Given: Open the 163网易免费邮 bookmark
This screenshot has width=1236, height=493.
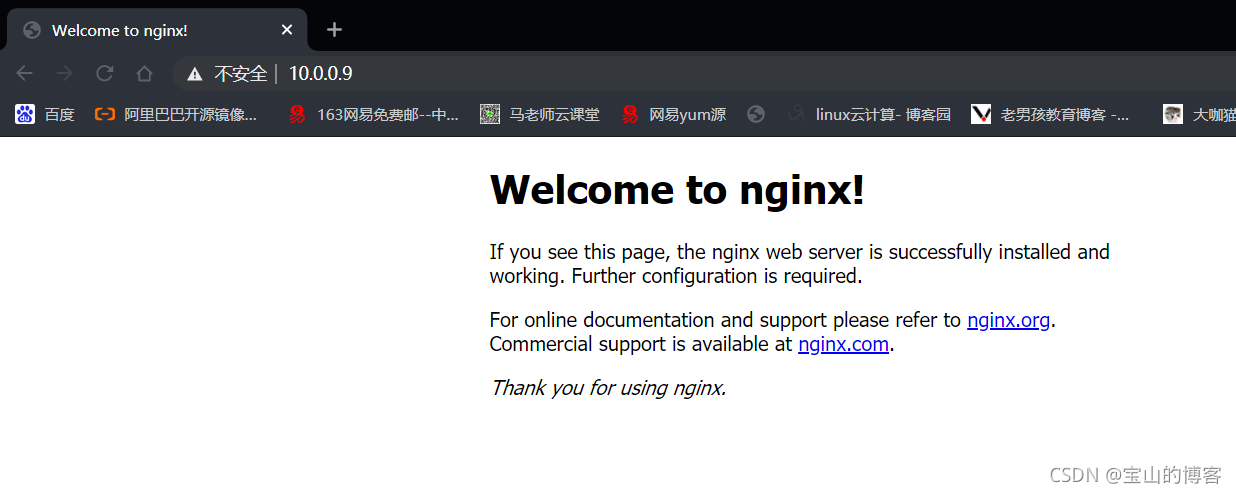Looking at the screenshot, I should [x=373, y=114].
